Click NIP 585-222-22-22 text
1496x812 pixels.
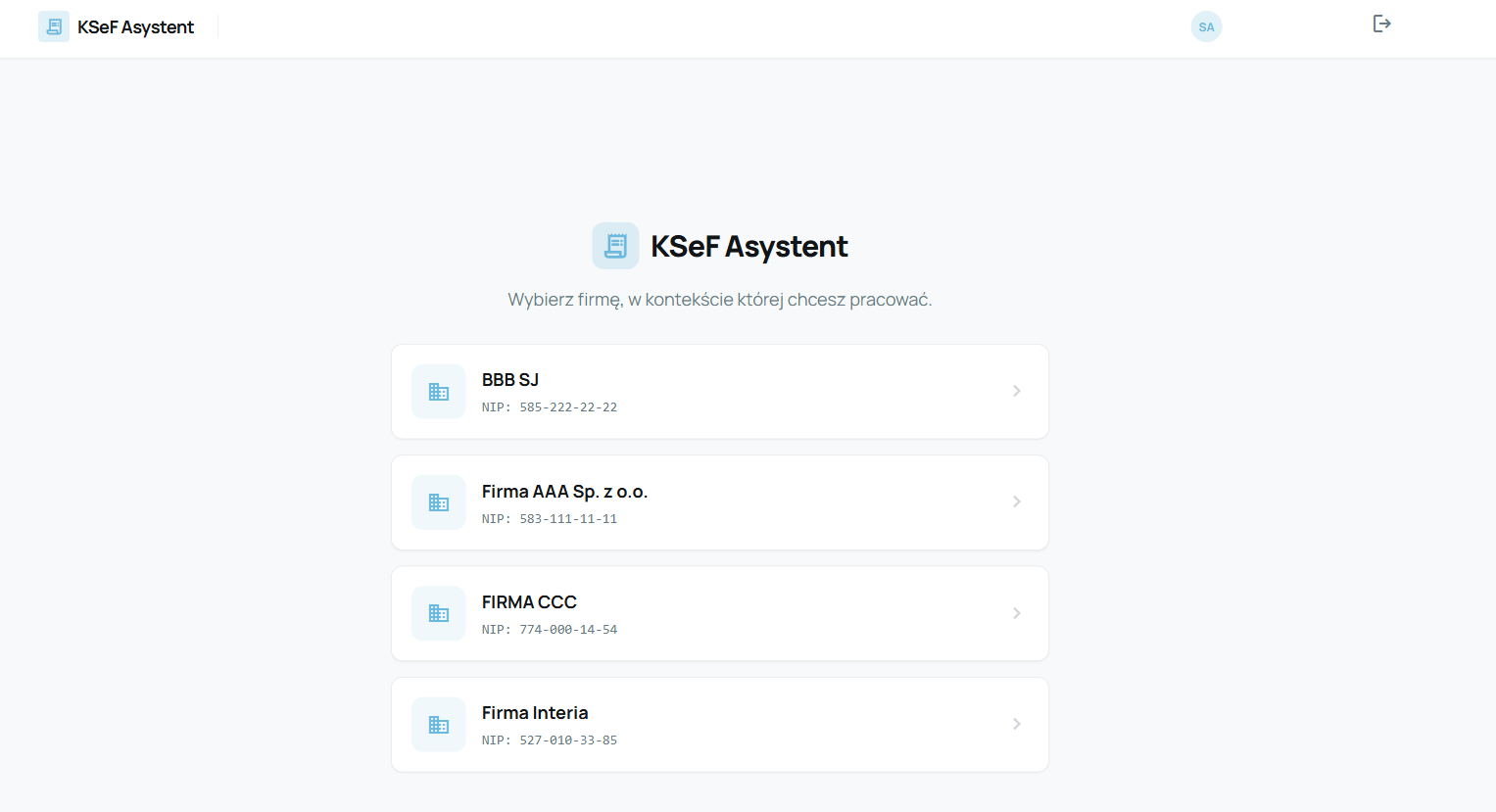(550, 407)
